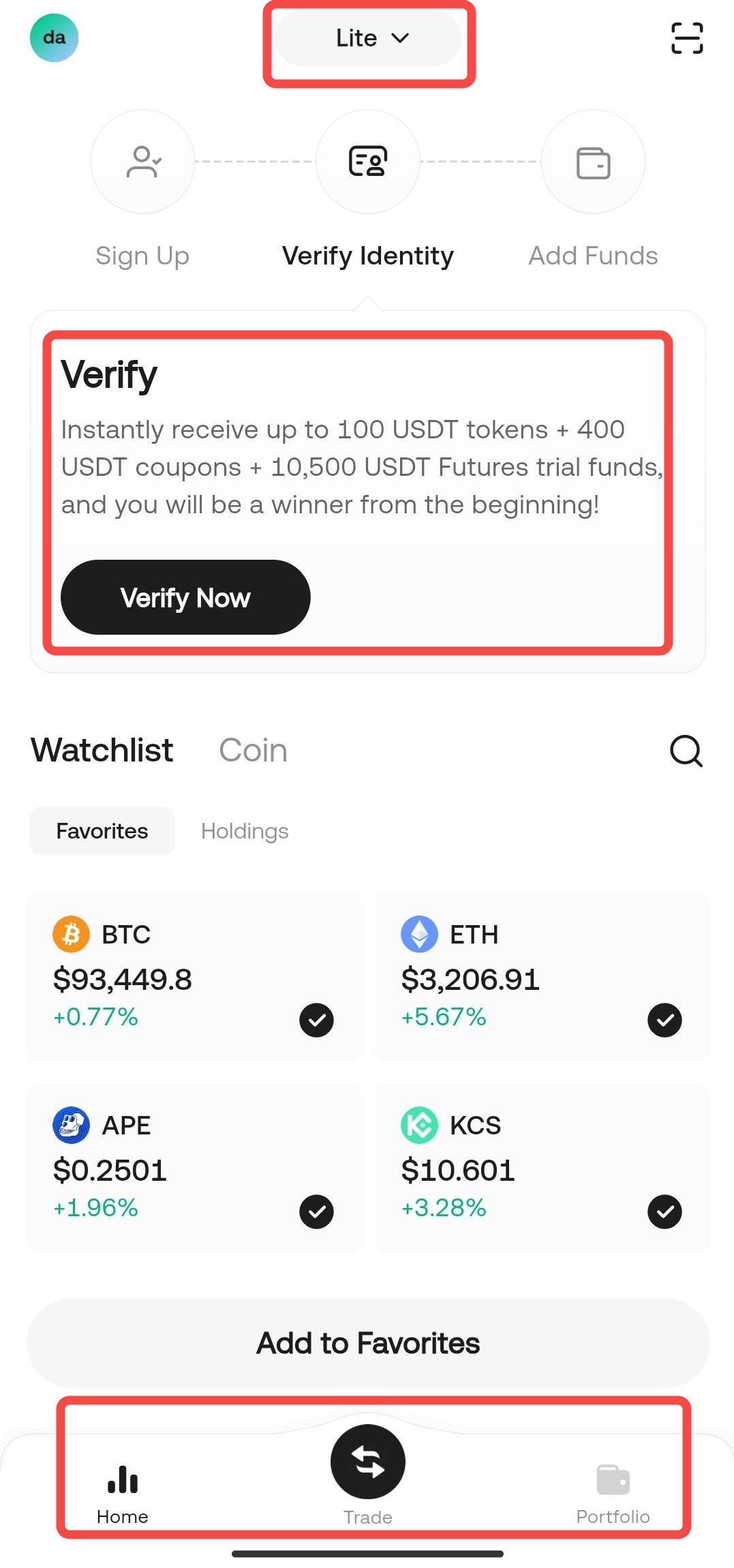Tap Add to Favorites
734x1568 pixels.
tap(367, 1342)
